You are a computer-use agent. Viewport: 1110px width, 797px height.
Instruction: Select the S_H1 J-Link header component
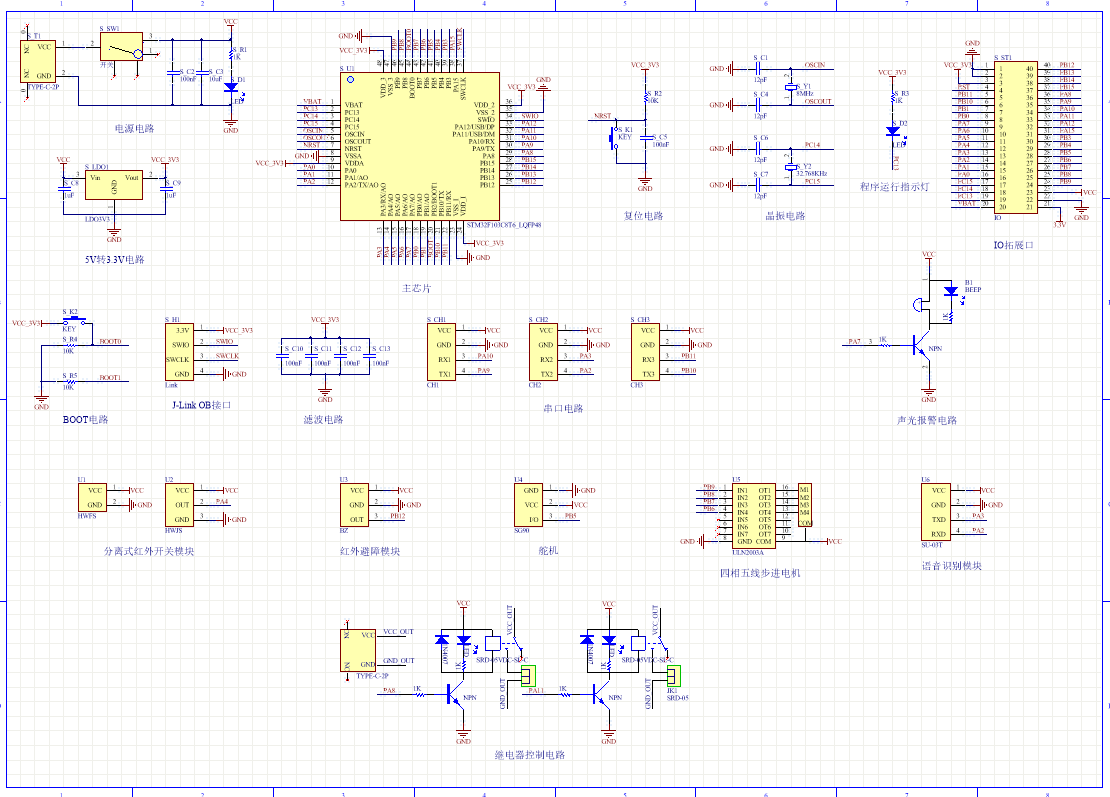[179, 352]
